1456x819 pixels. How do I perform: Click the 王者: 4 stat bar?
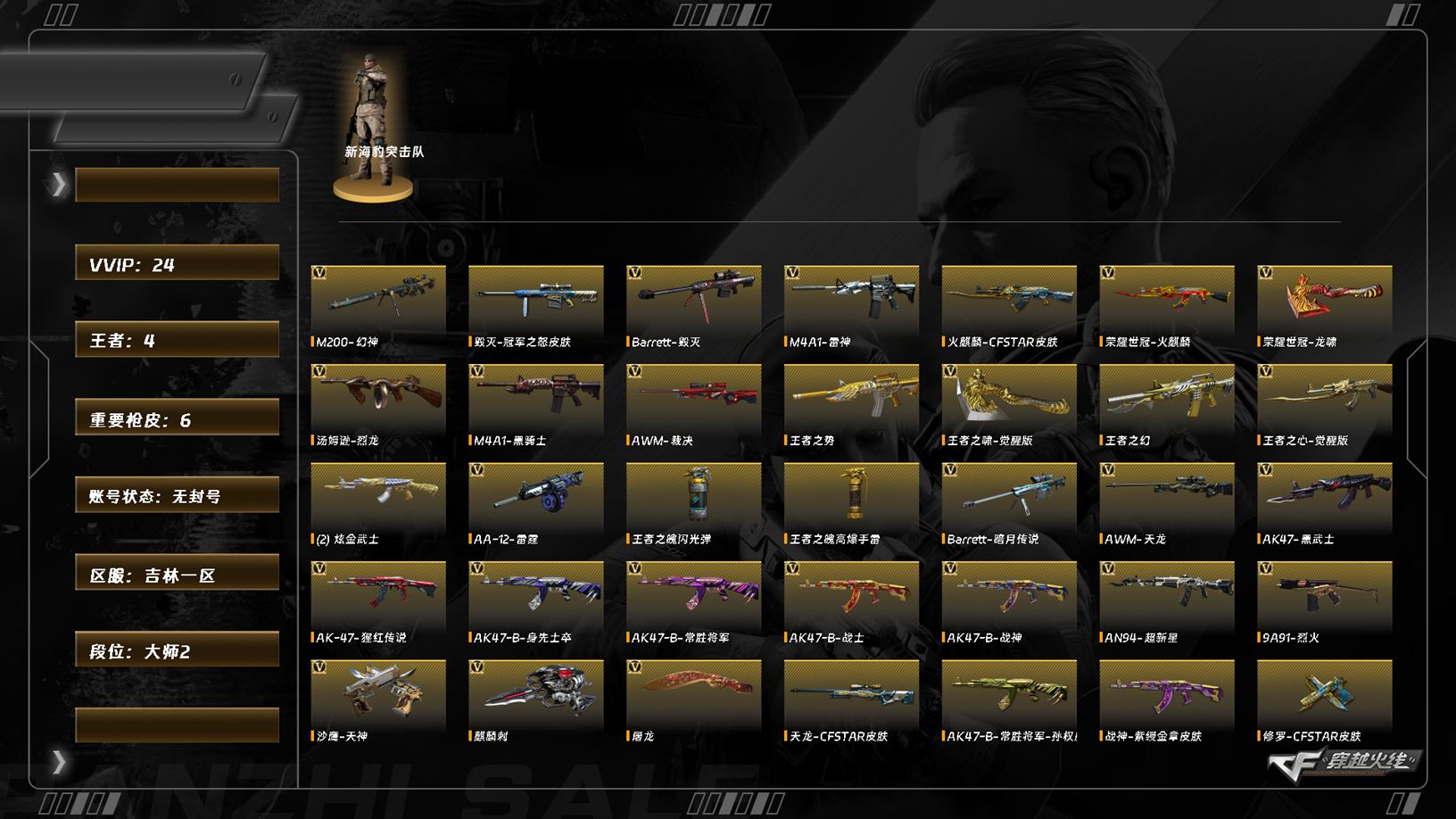pos(177,340)
